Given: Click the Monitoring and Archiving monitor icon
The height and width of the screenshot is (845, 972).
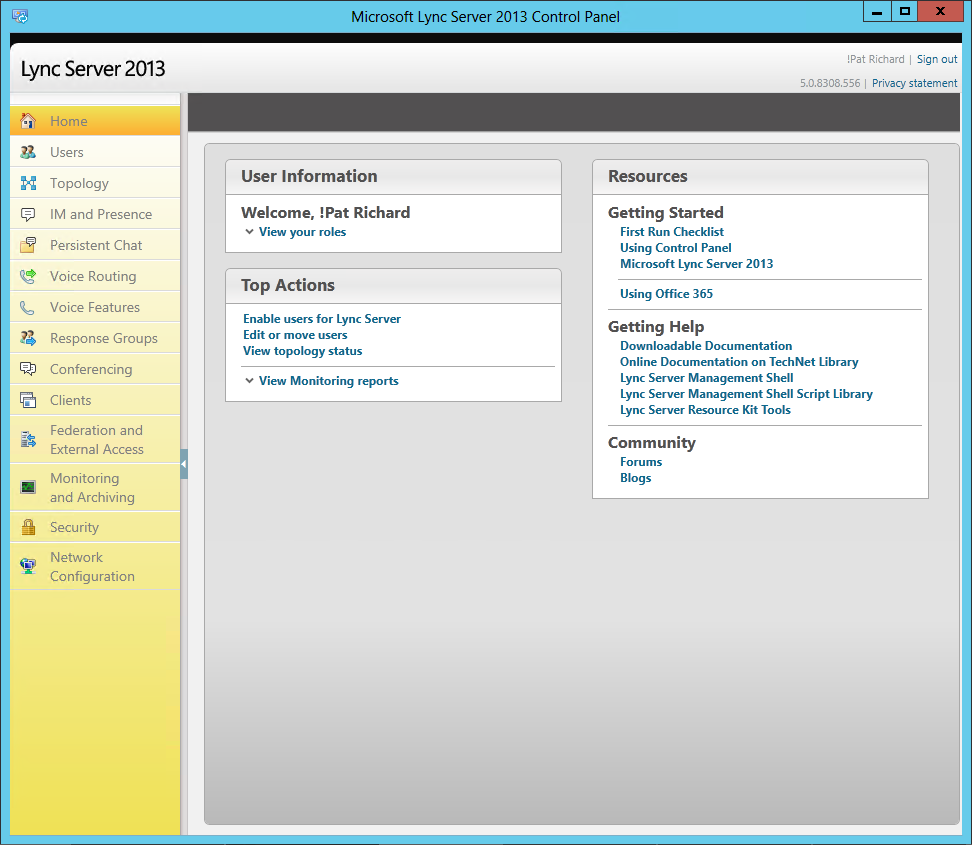Looking at the screenshot, I should [28, 487].
